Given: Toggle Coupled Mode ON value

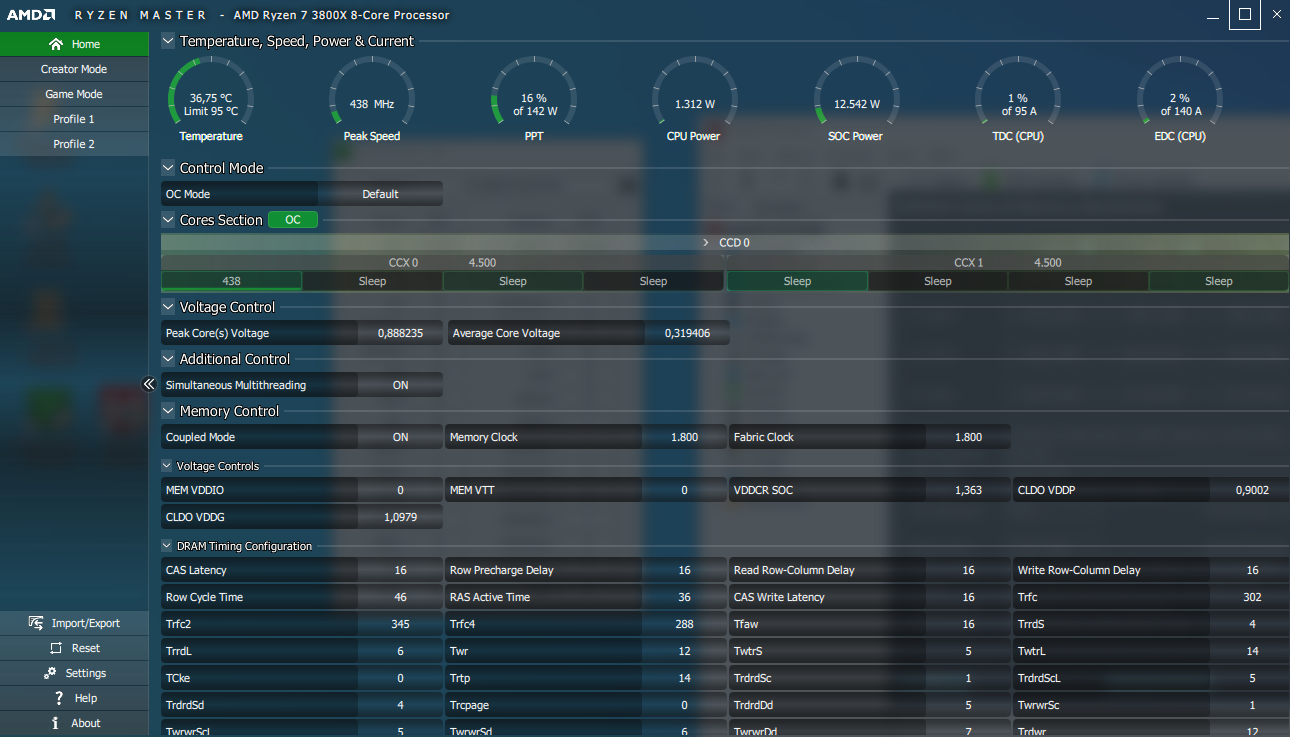Looking at the screenshot, I should tap(400, 437).
